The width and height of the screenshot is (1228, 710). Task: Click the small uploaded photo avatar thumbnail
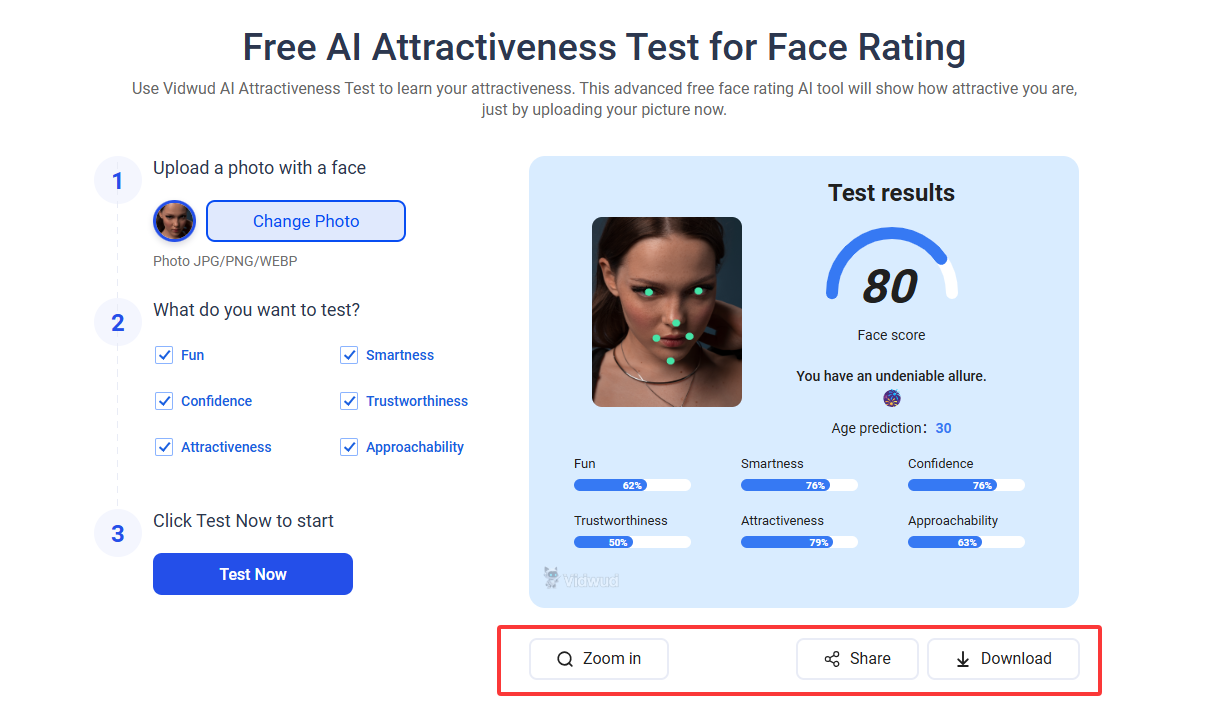click(x=174, y=221)
